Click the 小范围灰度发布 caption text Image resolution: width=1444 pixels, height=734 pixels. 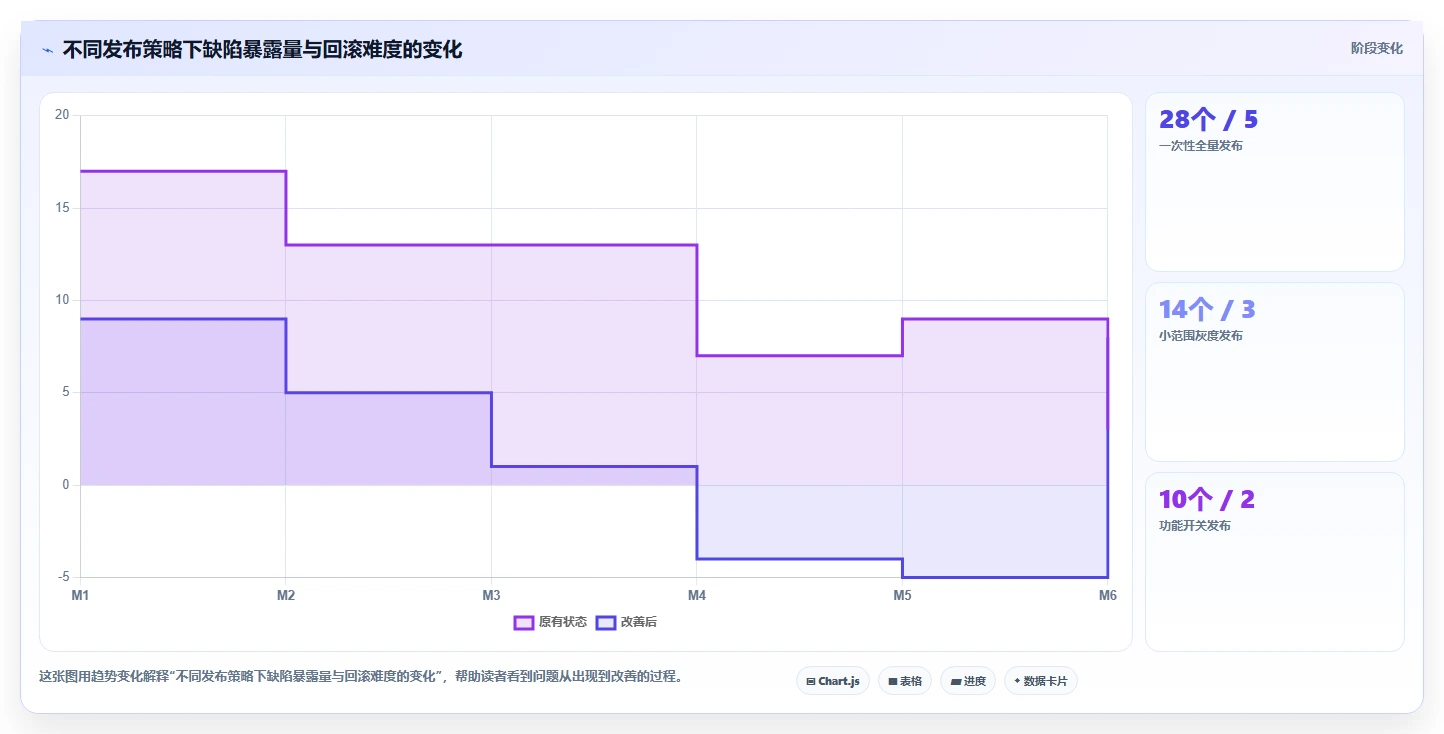coord(1201,336)
